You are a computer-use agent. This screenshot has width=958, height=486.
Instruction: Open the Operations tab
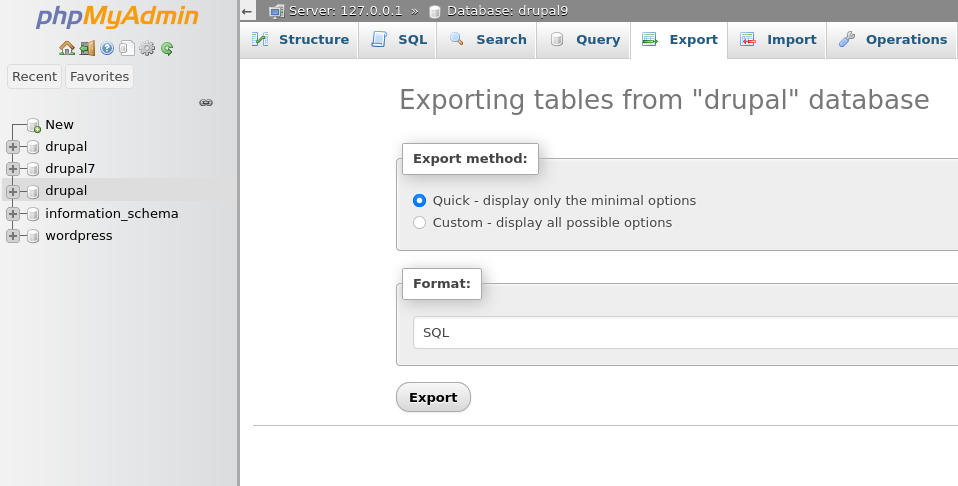coord(892,40)
